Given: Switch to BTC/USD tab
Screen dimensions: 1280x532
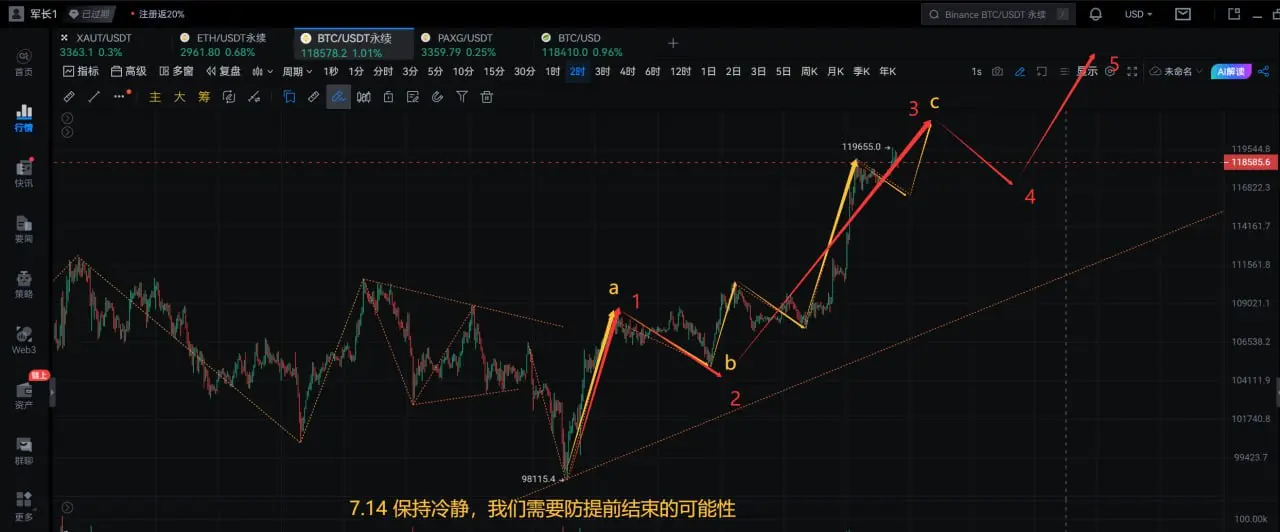Looking at the screenshot, I should pyautogui.click(x=582, y=44).
